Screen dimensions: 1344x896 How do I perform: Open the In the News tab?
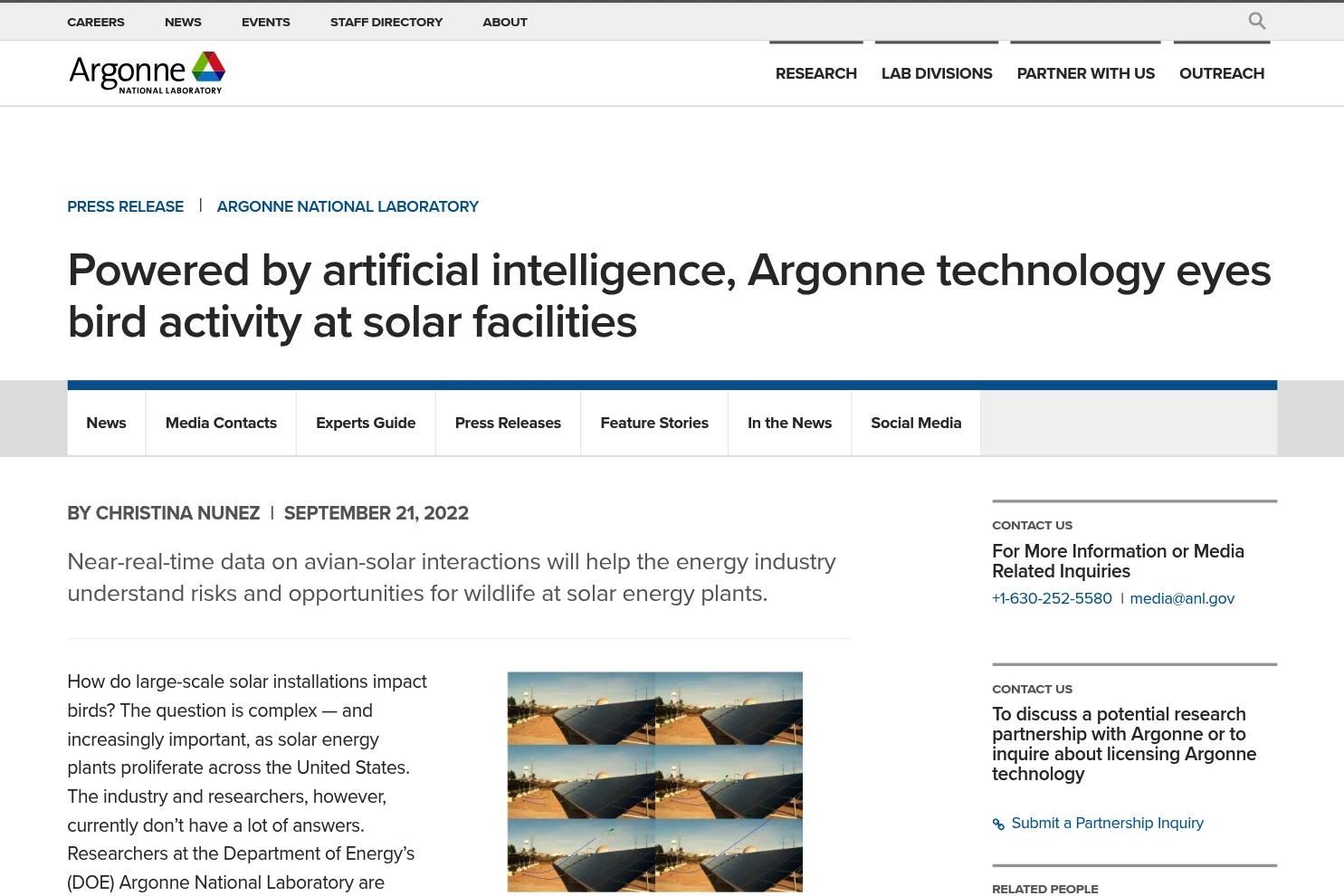789,423
